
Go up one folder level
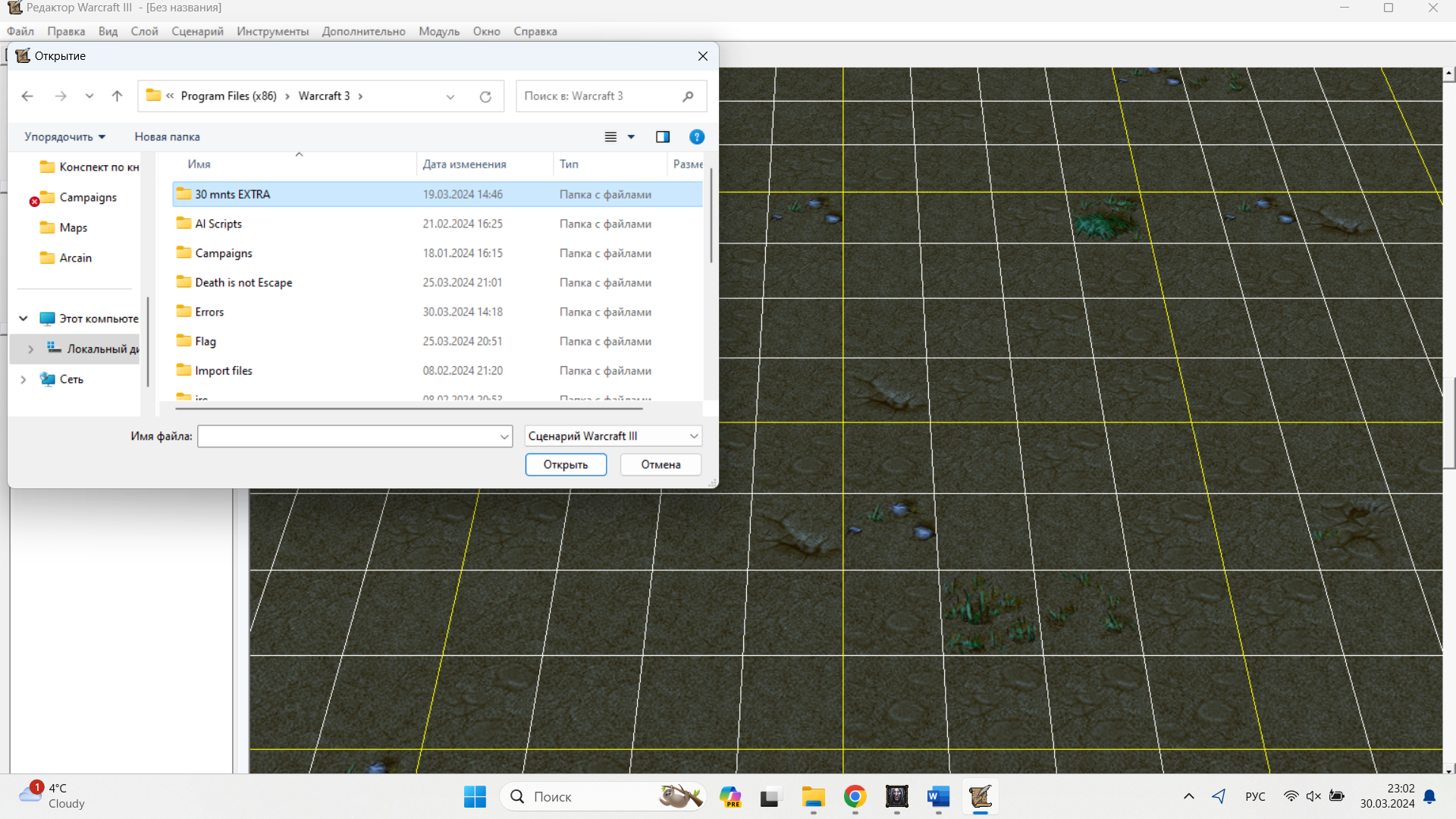click(x=117, y=96)
